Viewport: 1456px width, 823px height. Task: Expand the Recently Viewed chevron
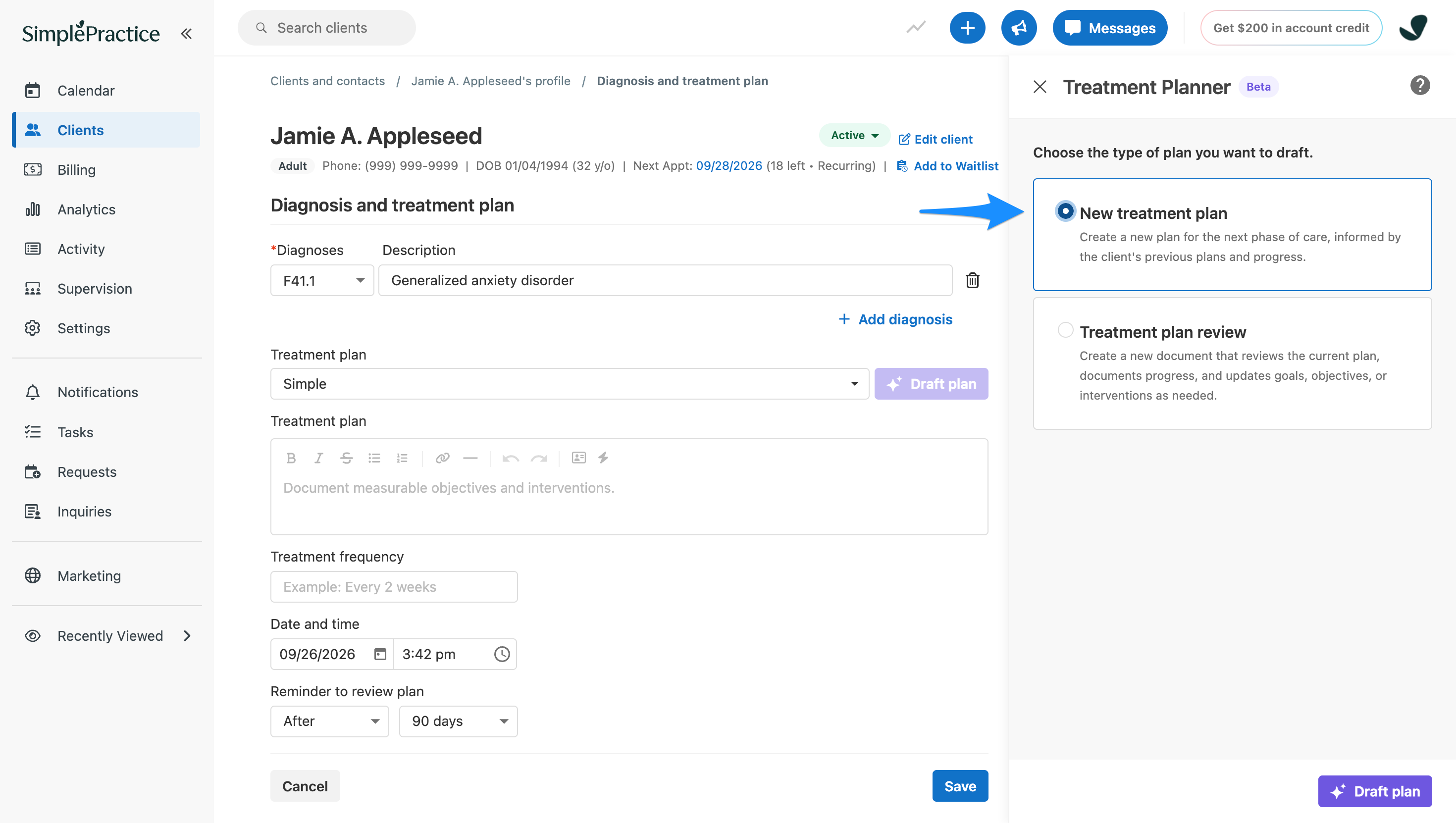click(187, 636)
